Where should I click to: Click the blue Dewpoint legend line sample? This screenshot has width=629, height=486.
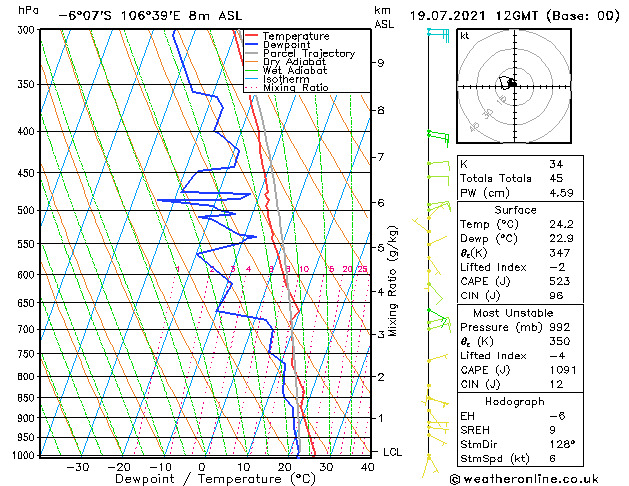252,45
